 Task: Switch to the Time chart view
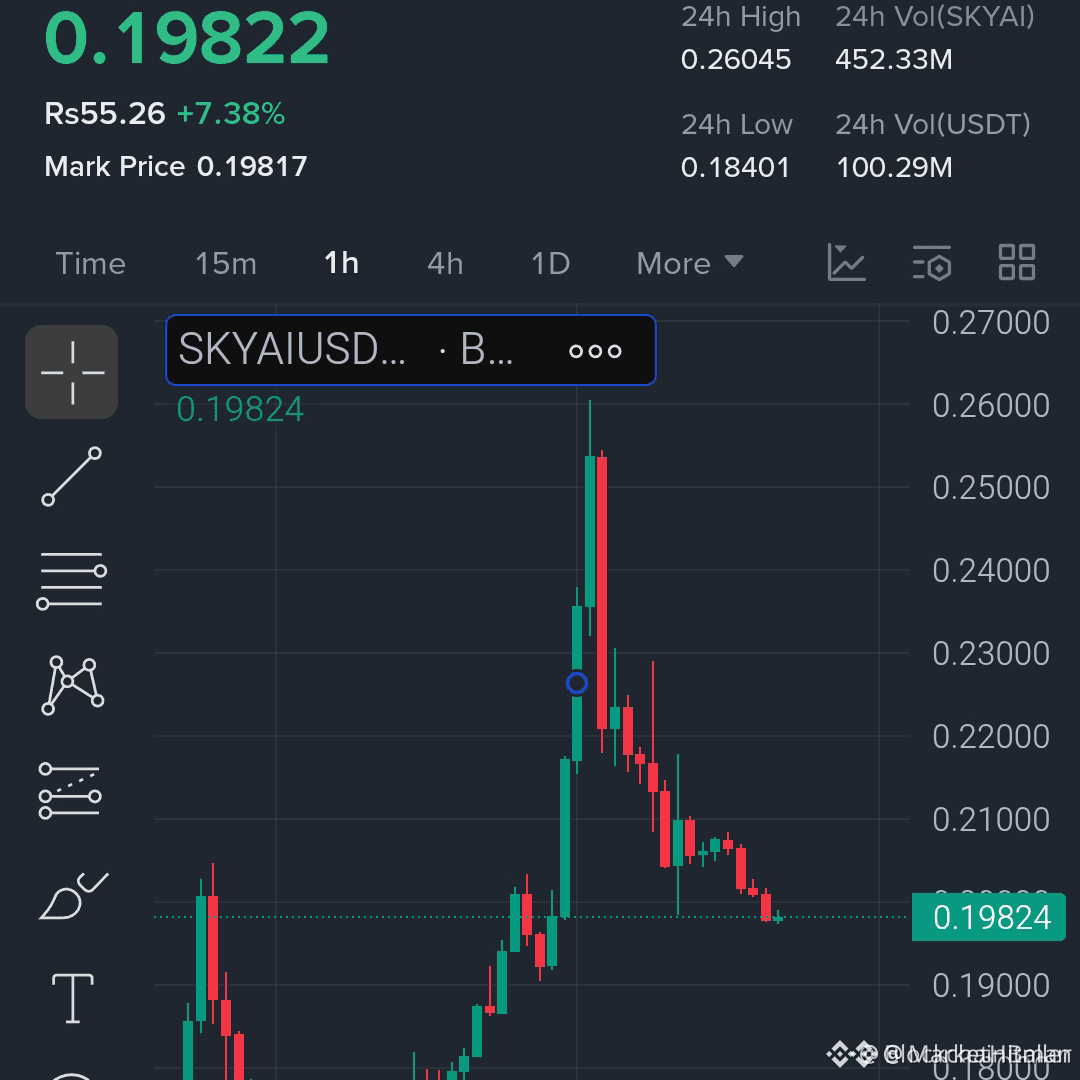point(90,264)
